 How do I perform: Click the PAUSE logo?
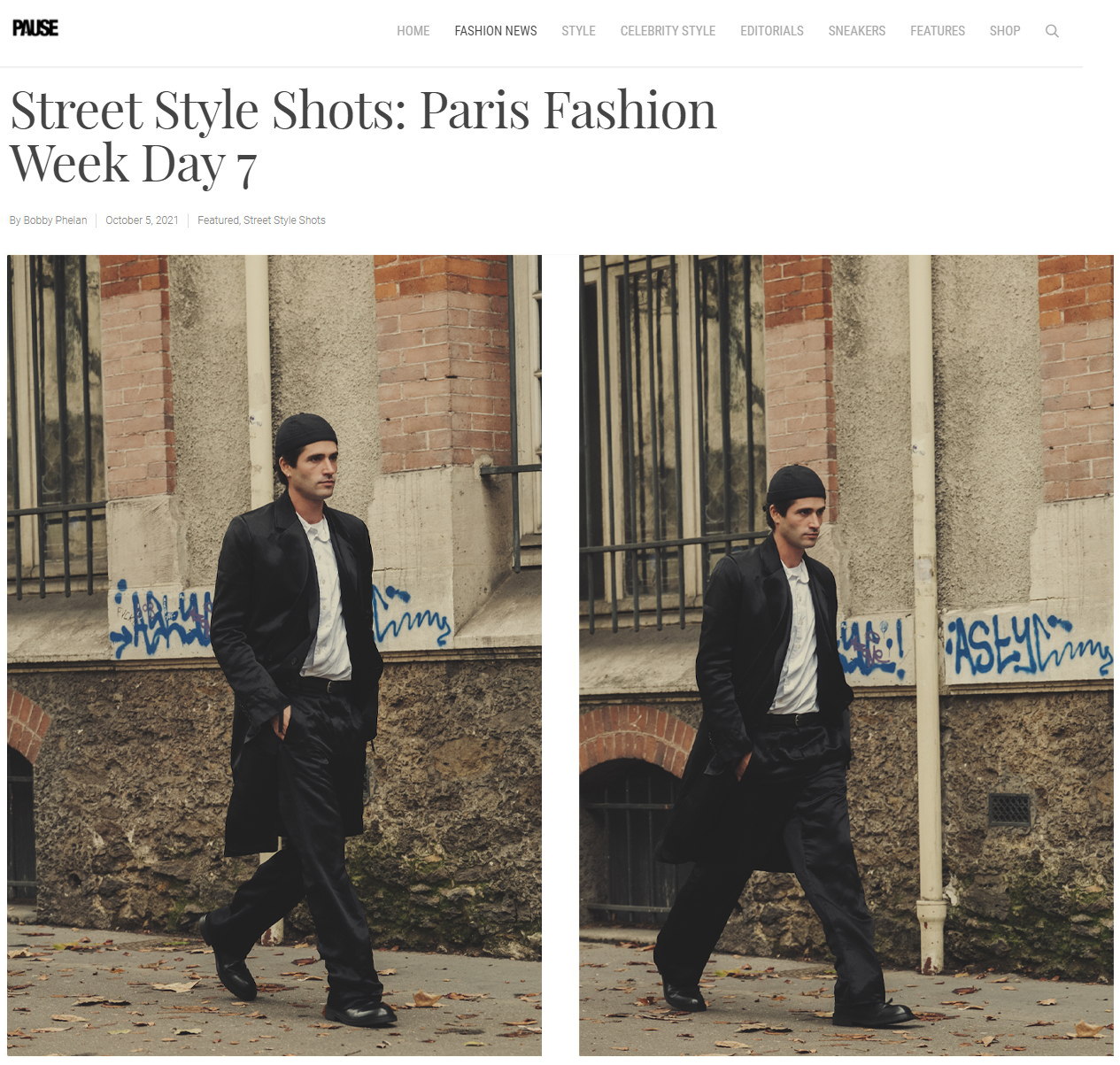point(35,28)
